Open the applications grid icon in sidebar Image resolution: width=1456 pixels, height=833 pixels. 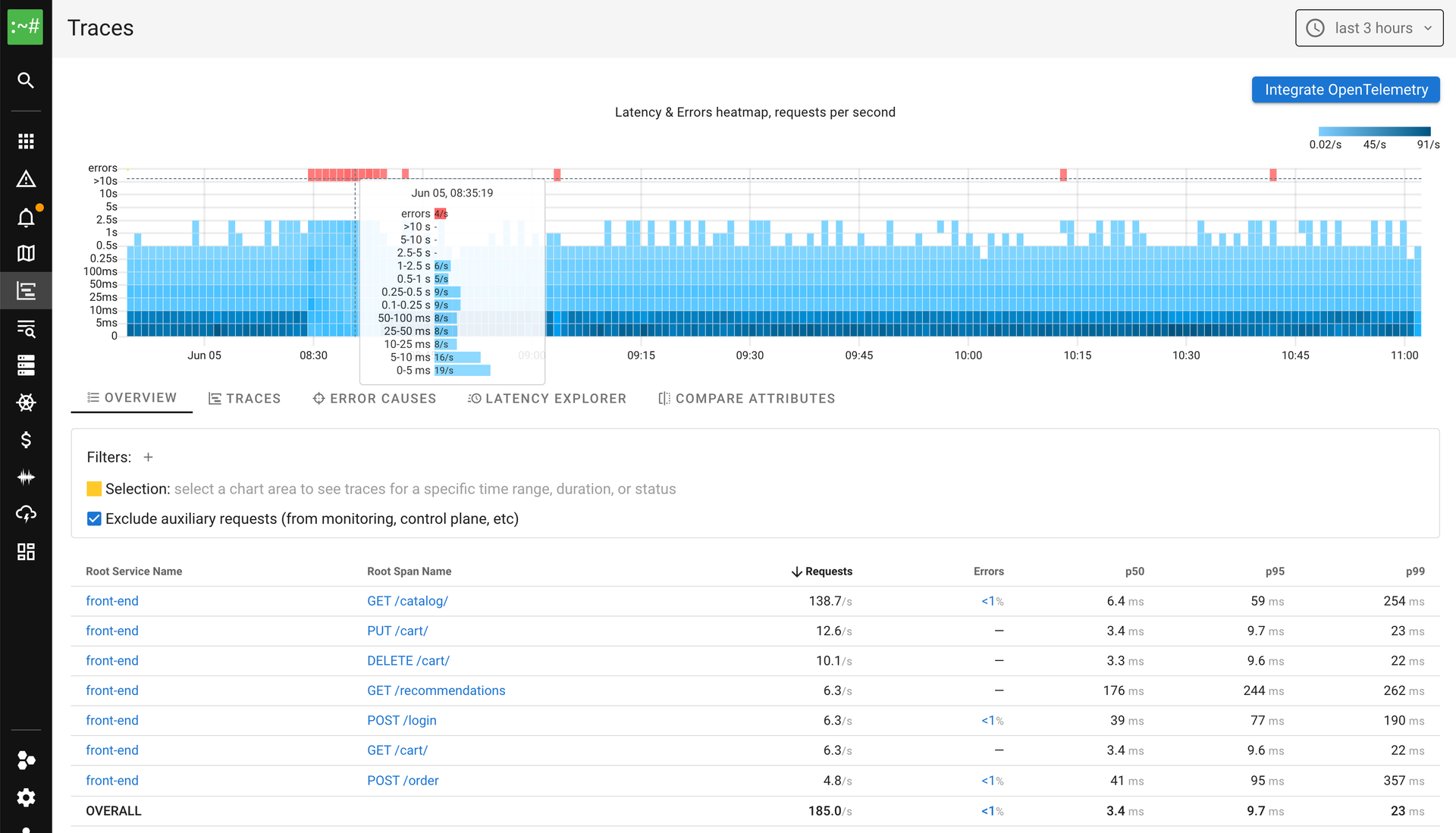26,141
